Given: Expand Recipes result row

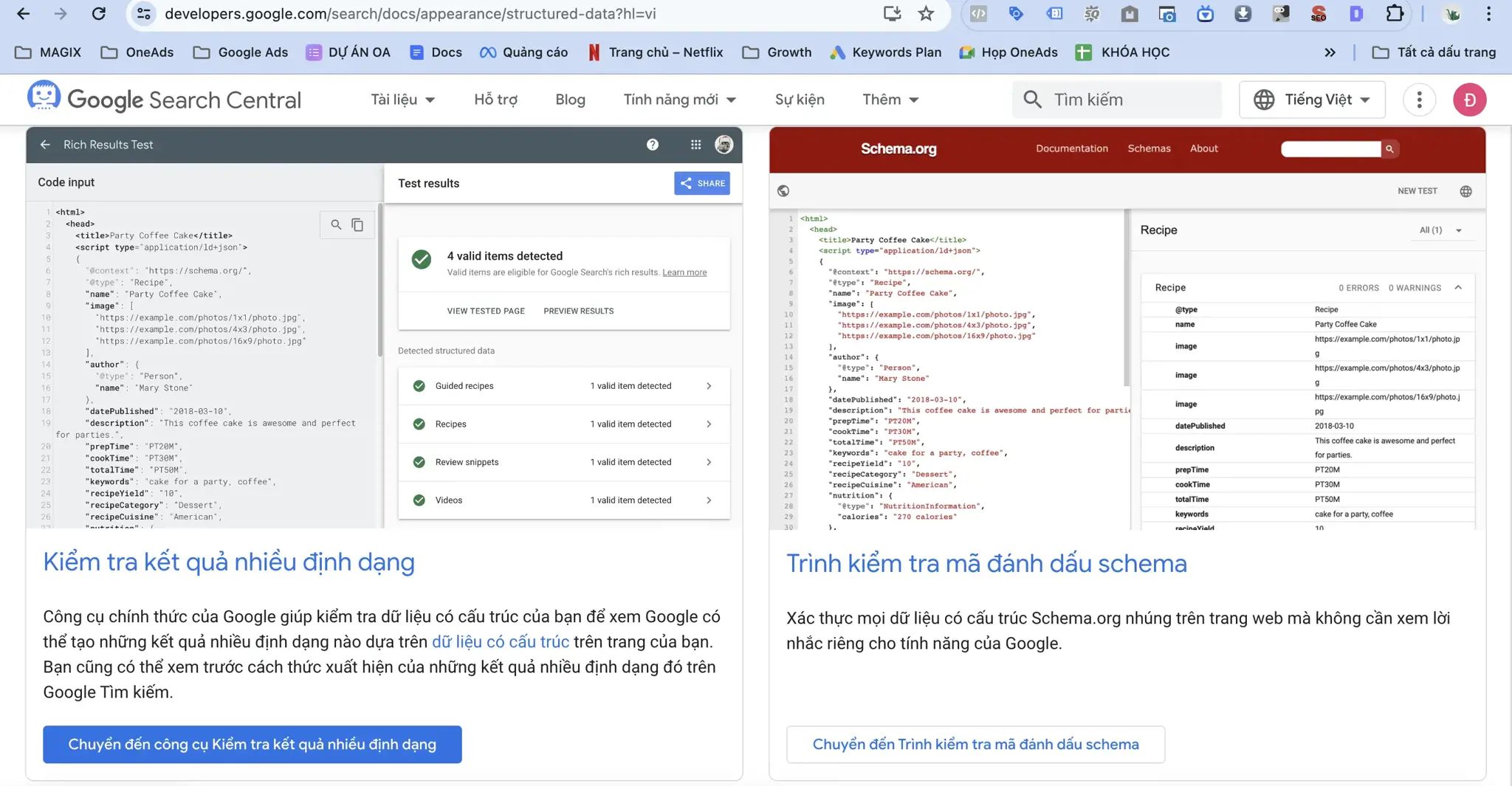Looking at the screenshot, I should coord(564,424).
